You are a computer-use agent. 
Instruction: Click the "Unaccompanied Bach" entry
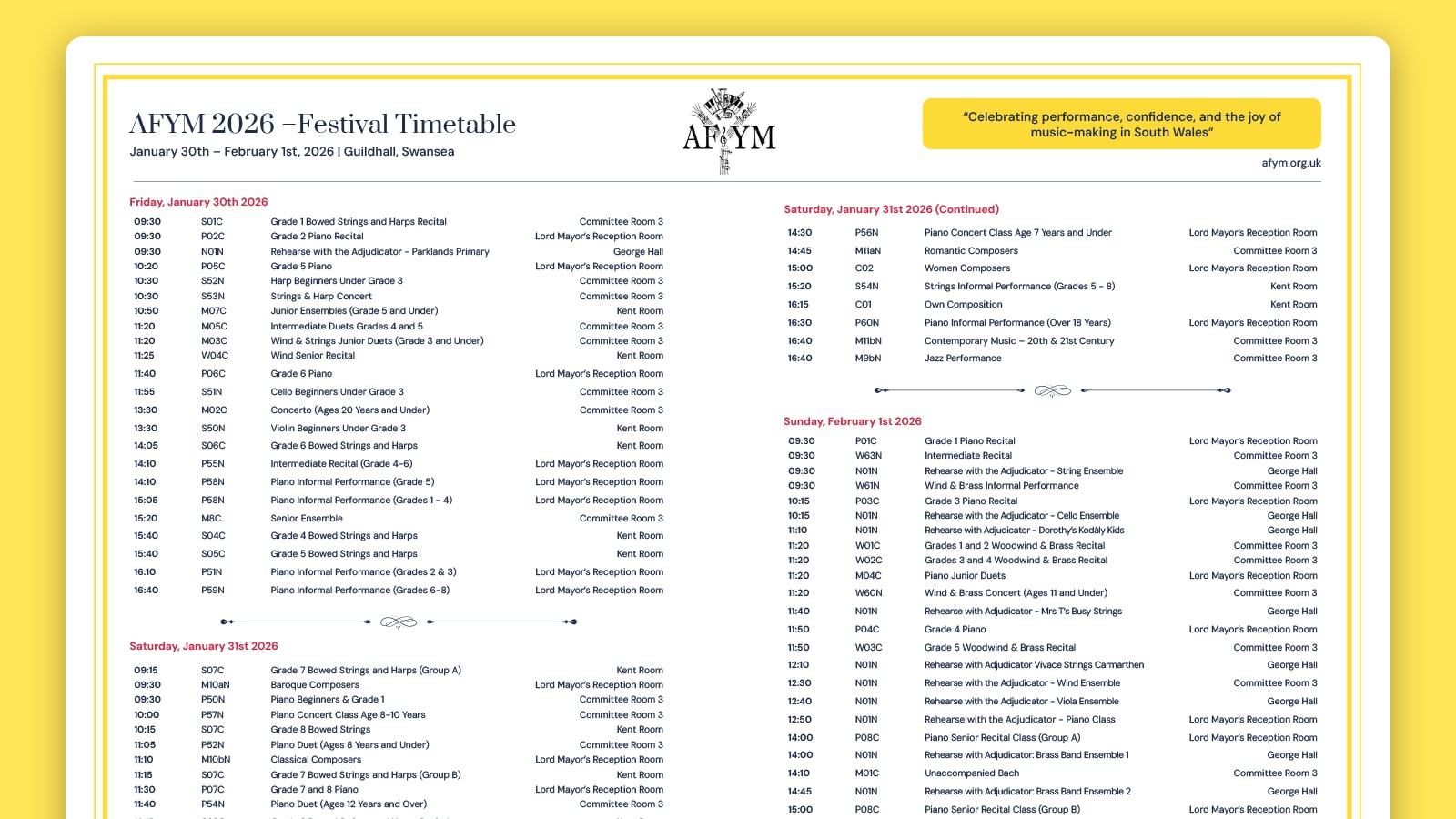[971, 773]
